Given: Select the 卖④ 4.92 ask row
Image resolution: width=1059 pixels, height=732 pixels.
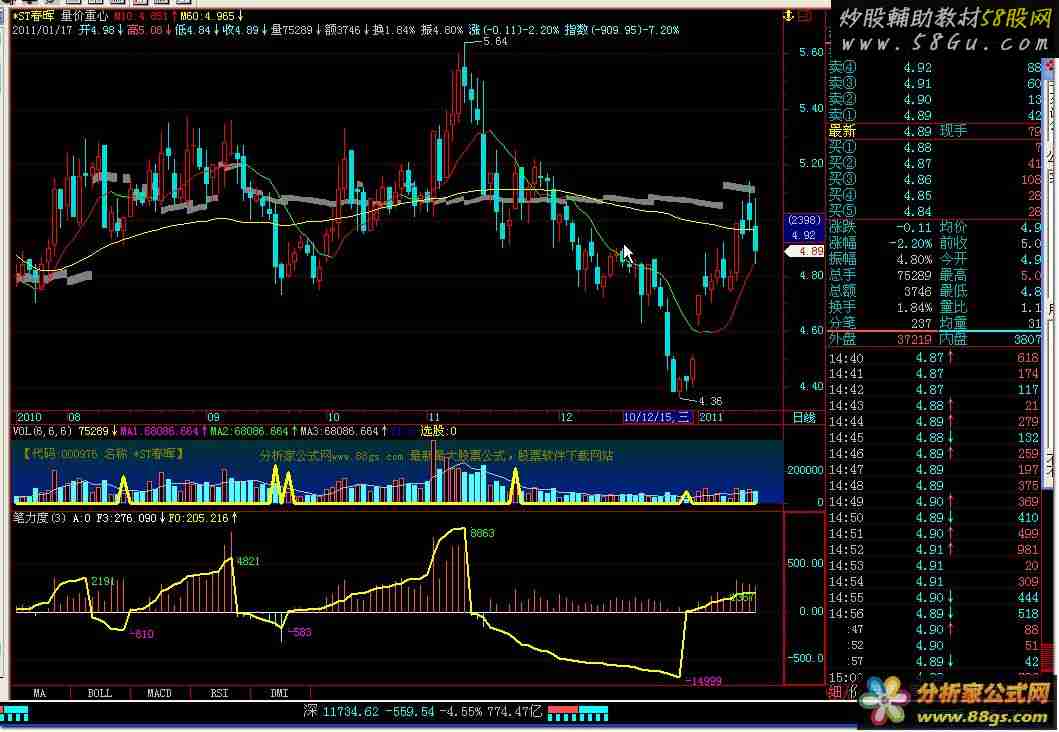Looking at the screenshot, I should 935,68.
